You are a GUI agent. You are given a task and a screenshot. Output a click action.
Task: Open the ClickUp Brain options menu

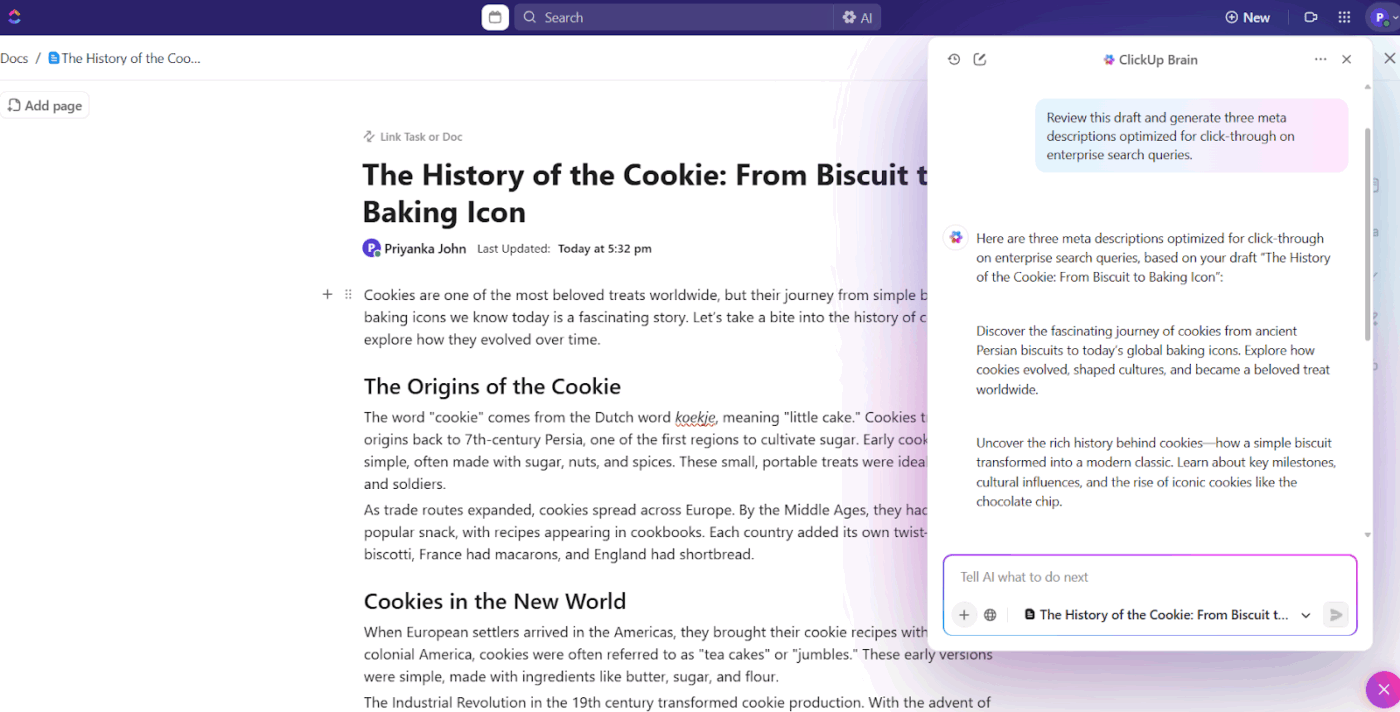1320,59
